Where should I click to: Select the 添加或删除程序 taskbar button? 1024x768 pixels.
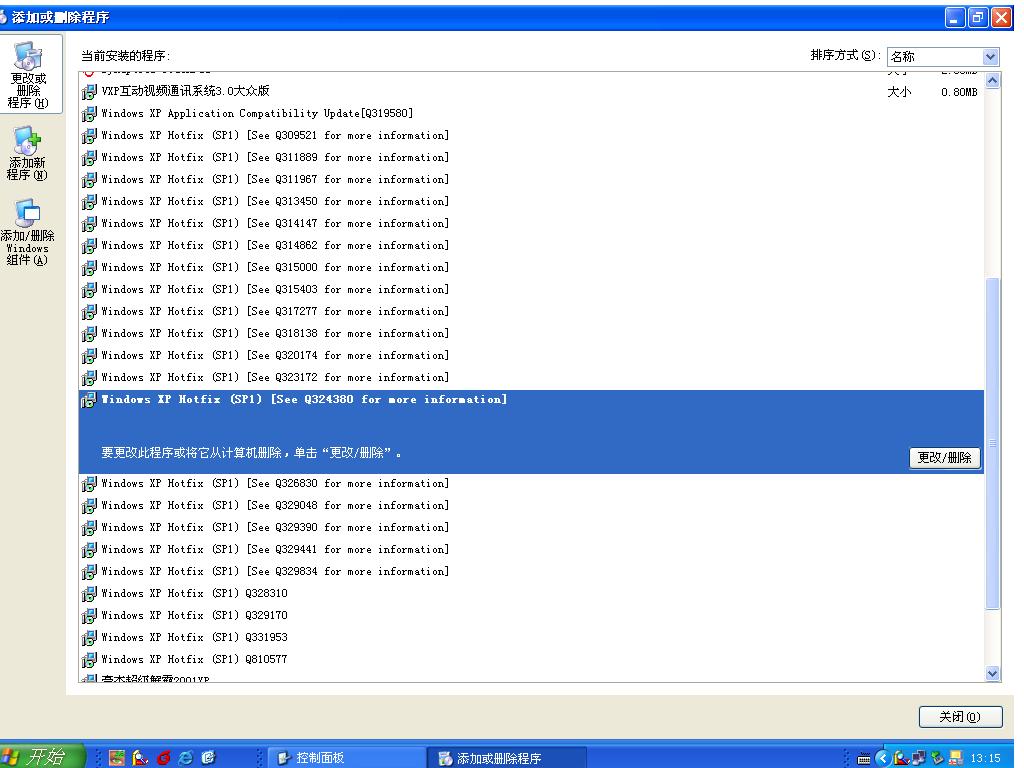pyautogui.click(x=506, y=758)
